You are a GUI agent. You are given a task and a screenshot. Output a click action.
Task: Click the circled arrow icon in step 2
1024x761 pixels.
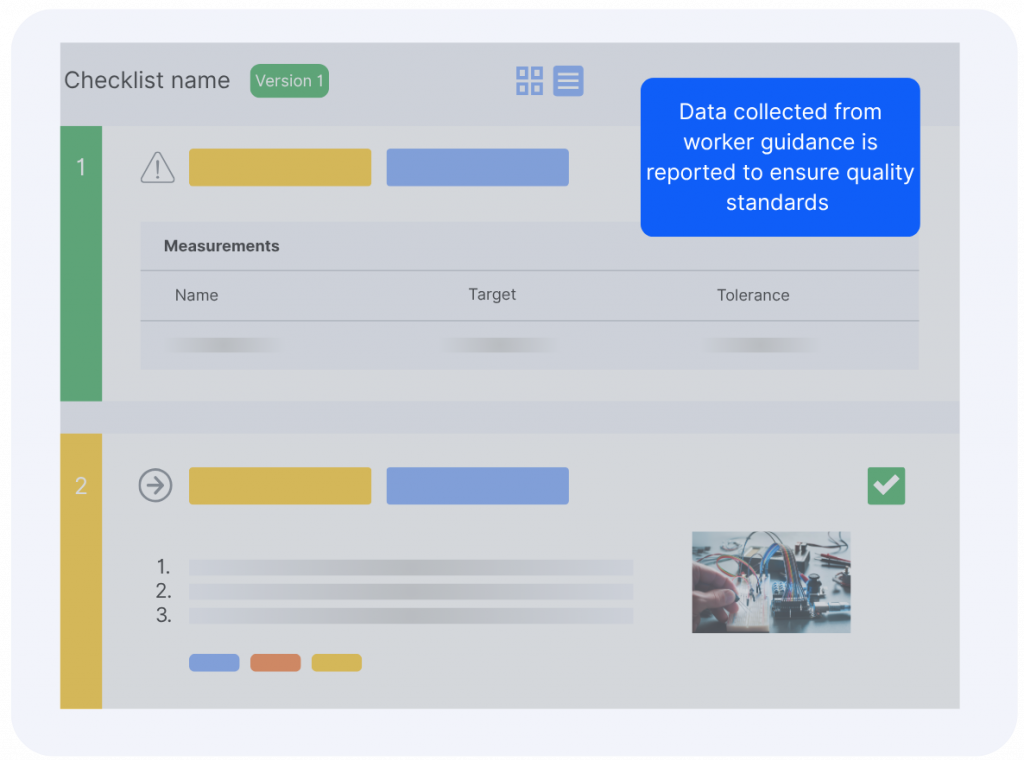pos(155,486)
